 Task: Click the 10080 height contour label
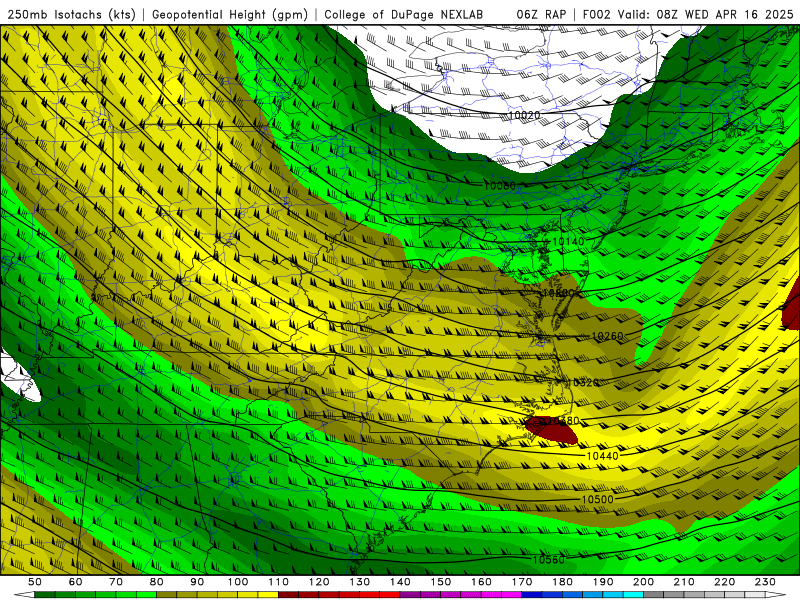499,186
